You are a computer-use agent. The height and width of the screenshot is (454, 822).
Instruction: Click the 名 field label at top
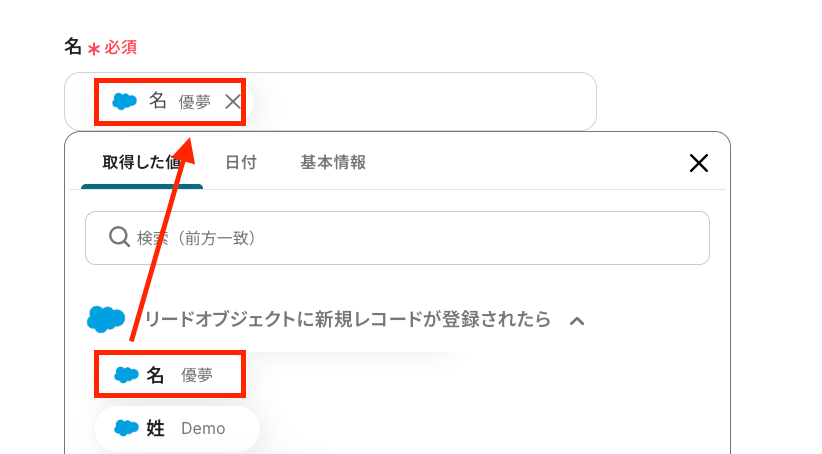click(73, 47)
